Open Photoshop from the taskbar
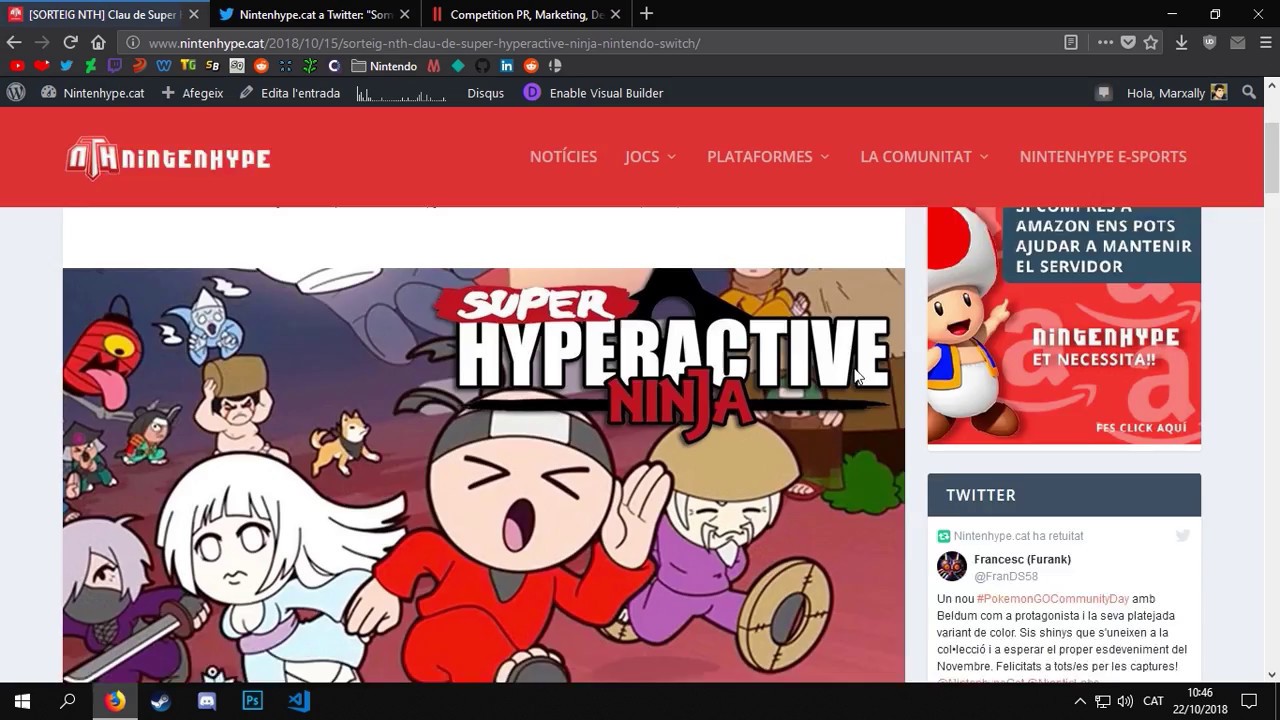1280x720 pixels. click(252, 701)
